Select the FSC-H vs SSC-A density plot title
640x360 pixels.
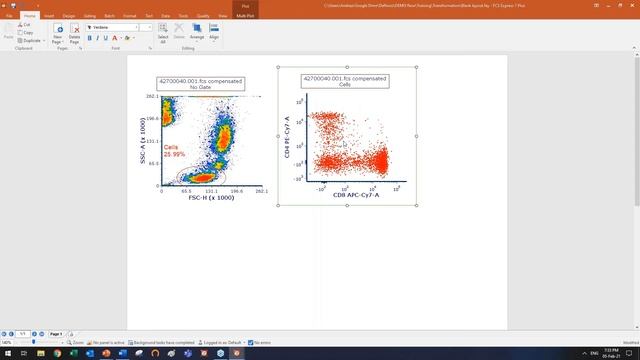coord(201,84)
